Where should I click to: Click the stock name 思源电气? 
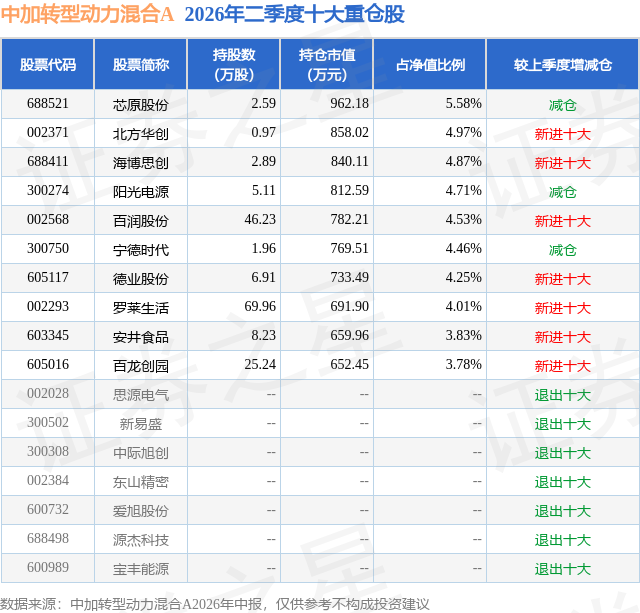(141, 394)
